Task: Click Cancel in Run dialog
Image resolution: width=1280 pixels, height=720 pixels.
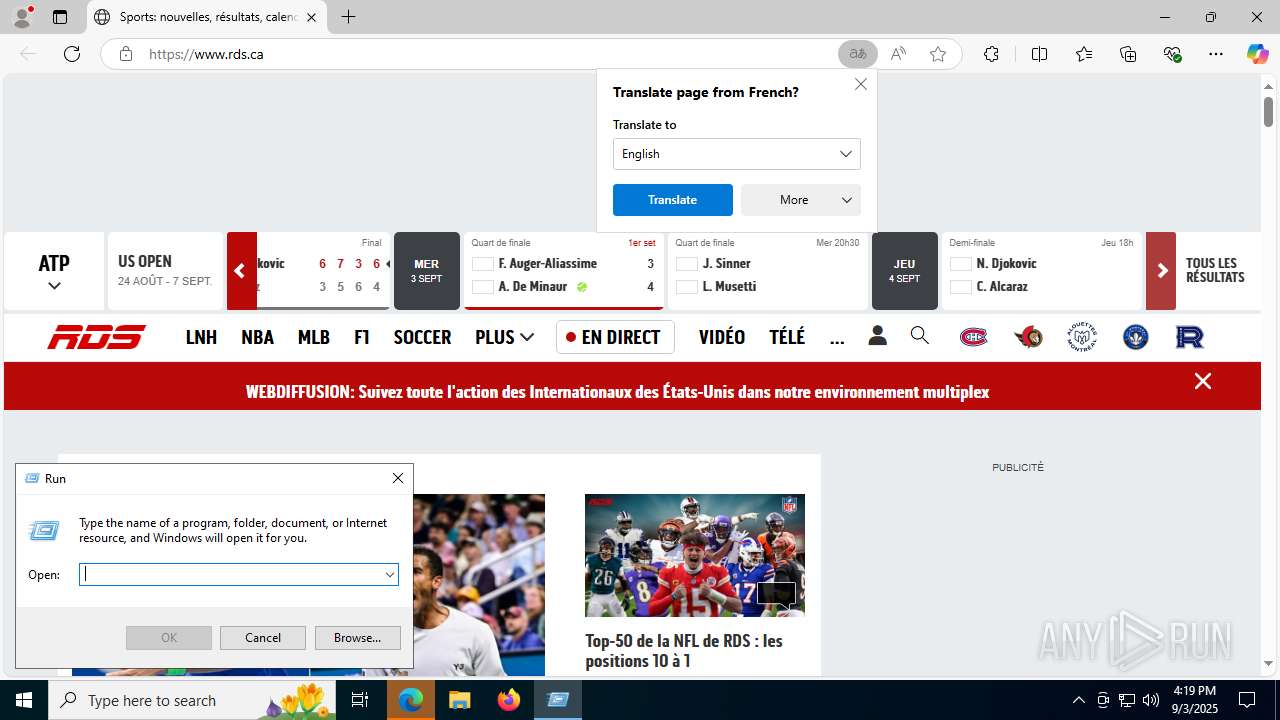Action: [x=263, y=638]
